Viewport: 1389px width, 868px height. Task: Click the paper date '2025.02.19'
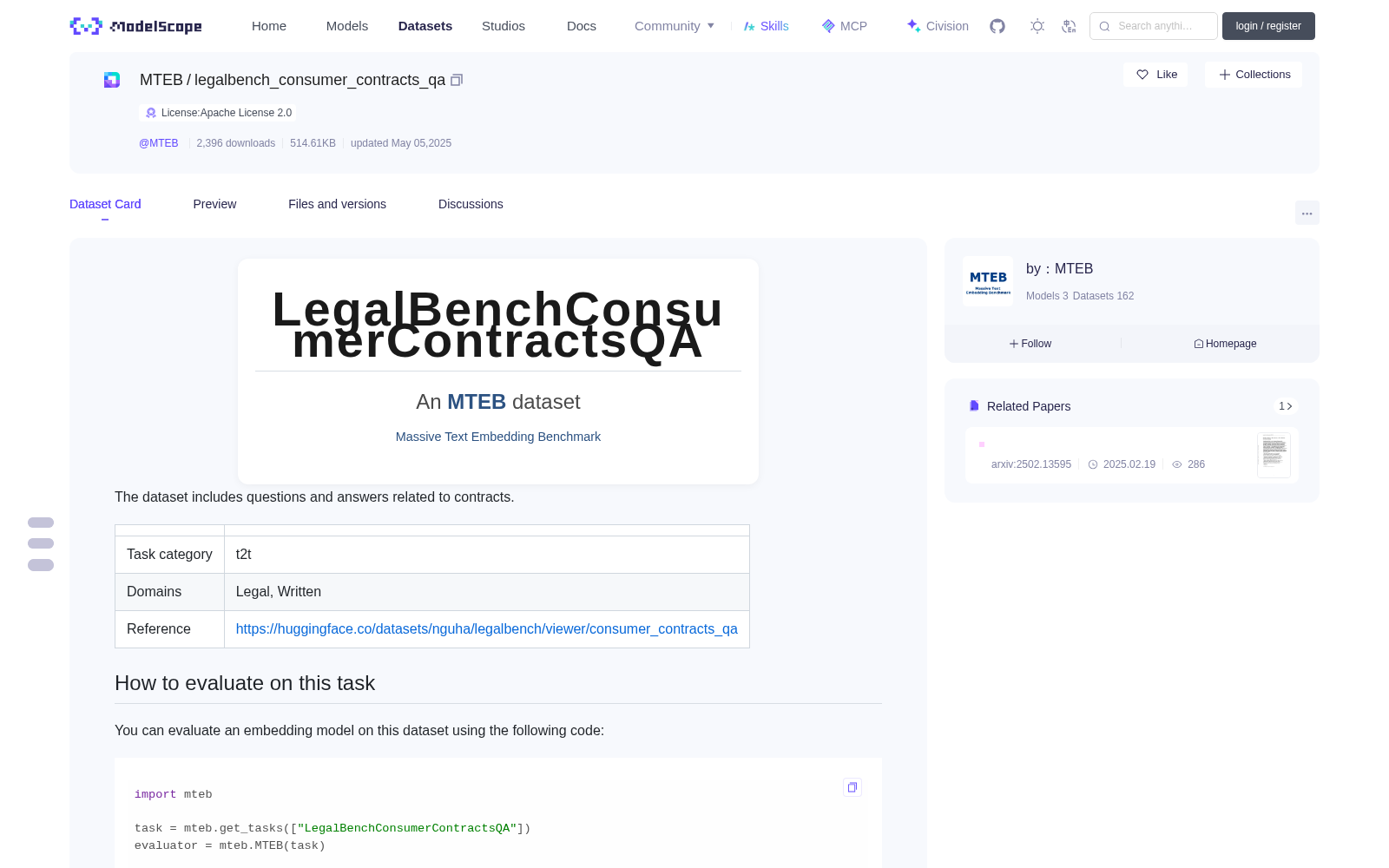click(1129, 464)
